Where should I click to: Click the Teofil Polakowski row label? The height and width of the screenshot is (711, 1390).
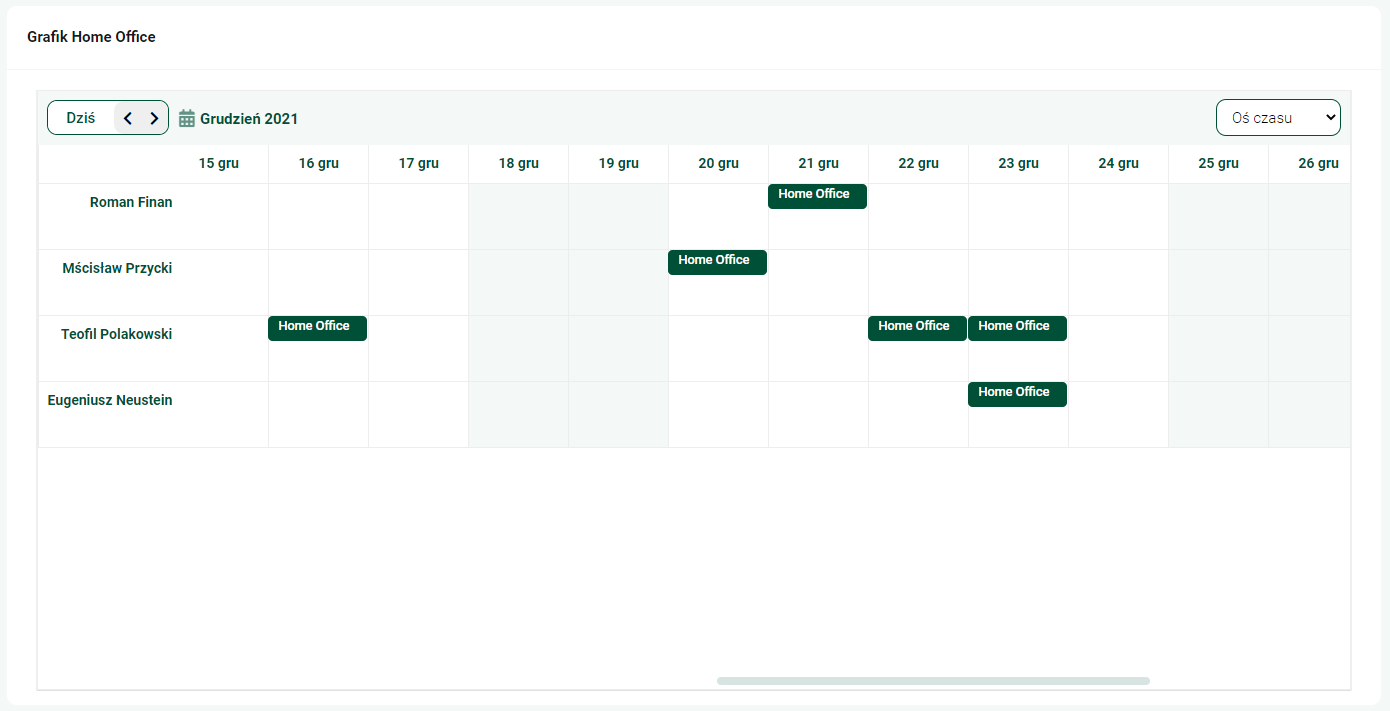click(117, 334)
